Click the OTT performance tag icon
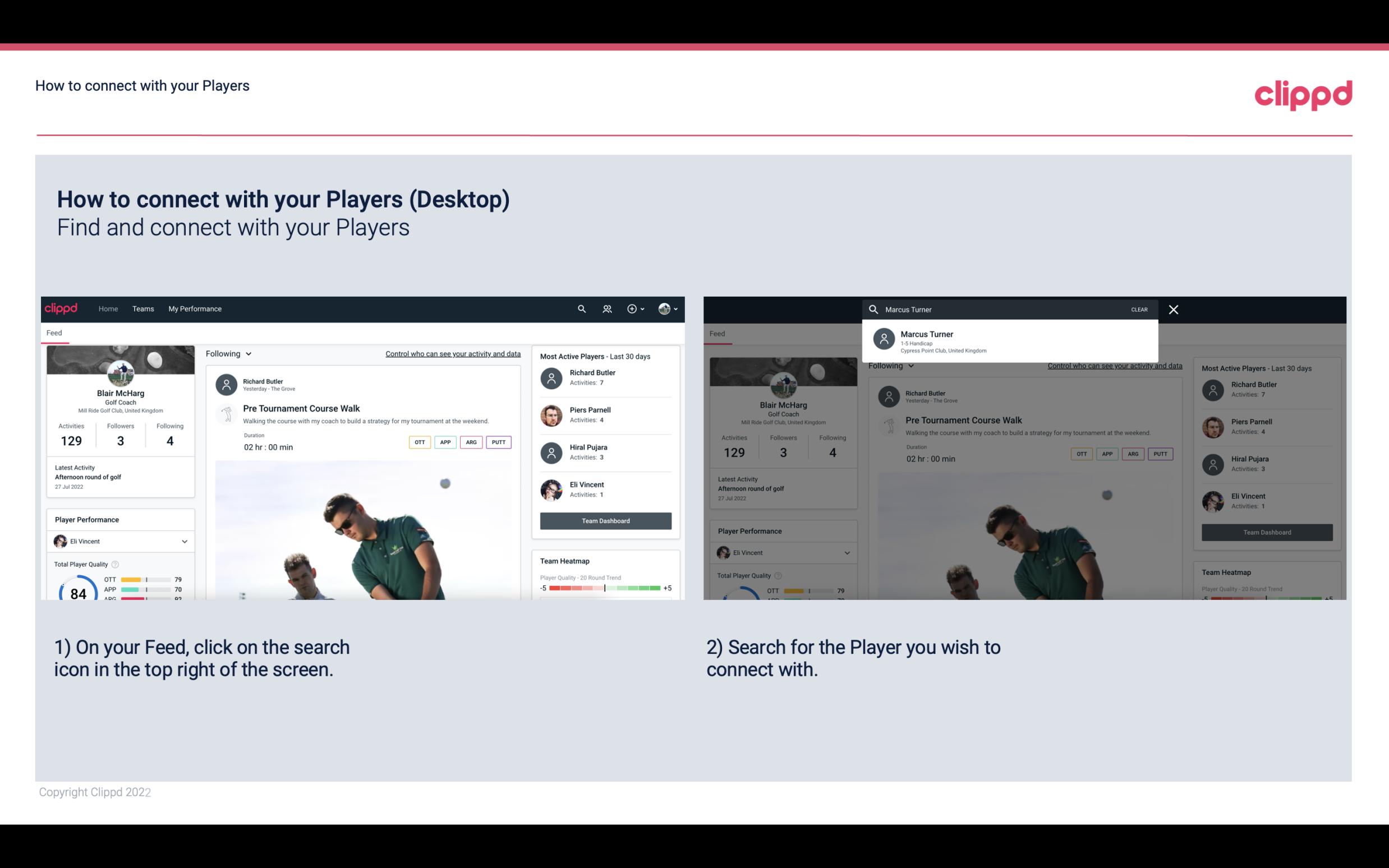Viewport: 1389px width, 868px height. coord(419,442)
